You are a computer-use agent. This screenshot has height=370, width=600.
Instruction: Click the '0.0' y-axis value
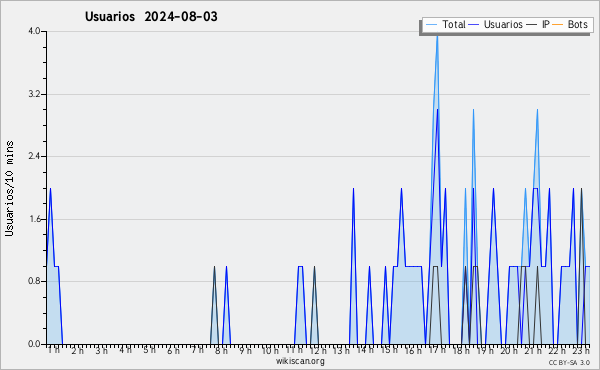point(34,344)
